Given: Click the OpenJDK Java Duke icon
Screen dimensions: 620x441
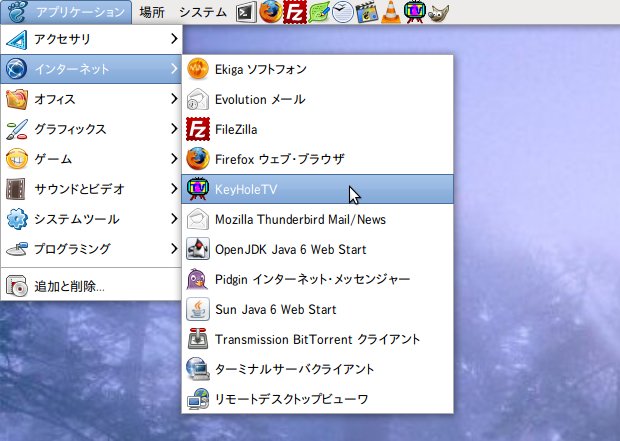Looking at the screenshot, I should [x=198, y=249].
